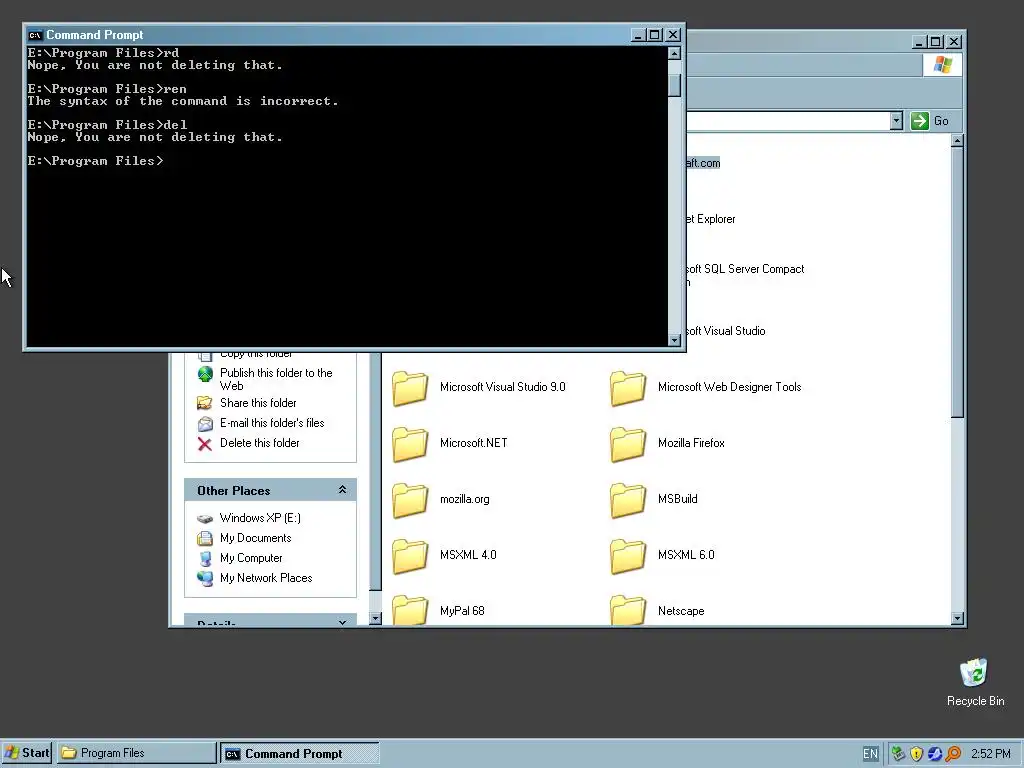Select the MSXML 6.0 folder icon
Image resolution: width=1024 pixels, height=768 pixels.
click(x=628, y=556)
